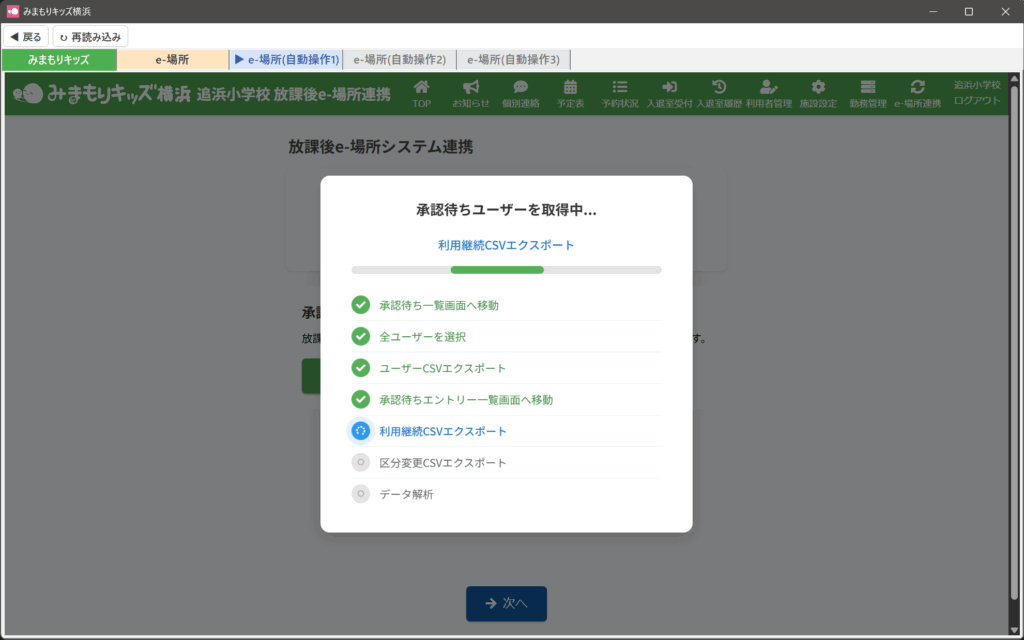Open 利用者管理 user edit icon
Viewport: 1024px width, 640px height.
(768, 88)
